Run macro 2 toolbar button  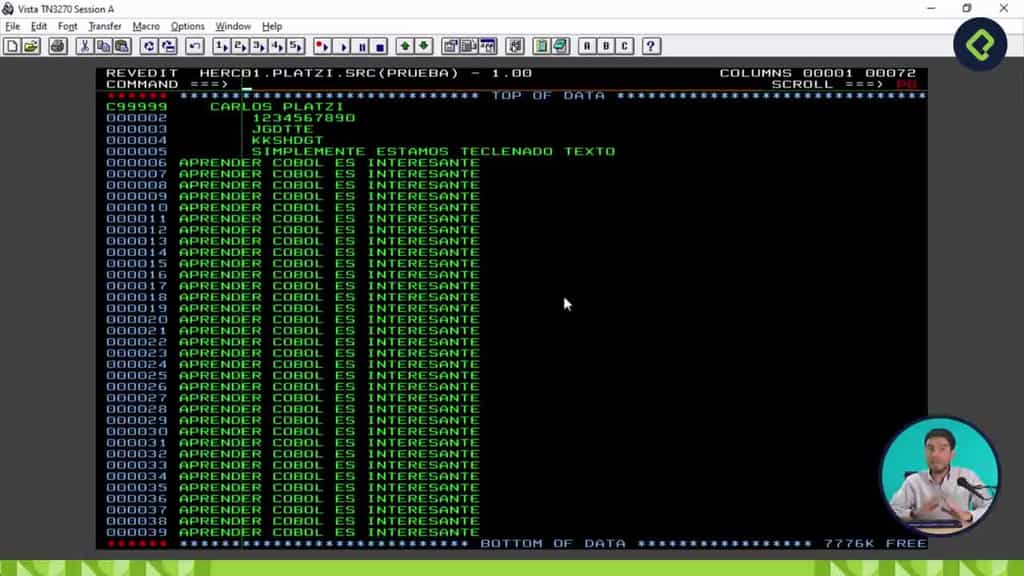240,46
